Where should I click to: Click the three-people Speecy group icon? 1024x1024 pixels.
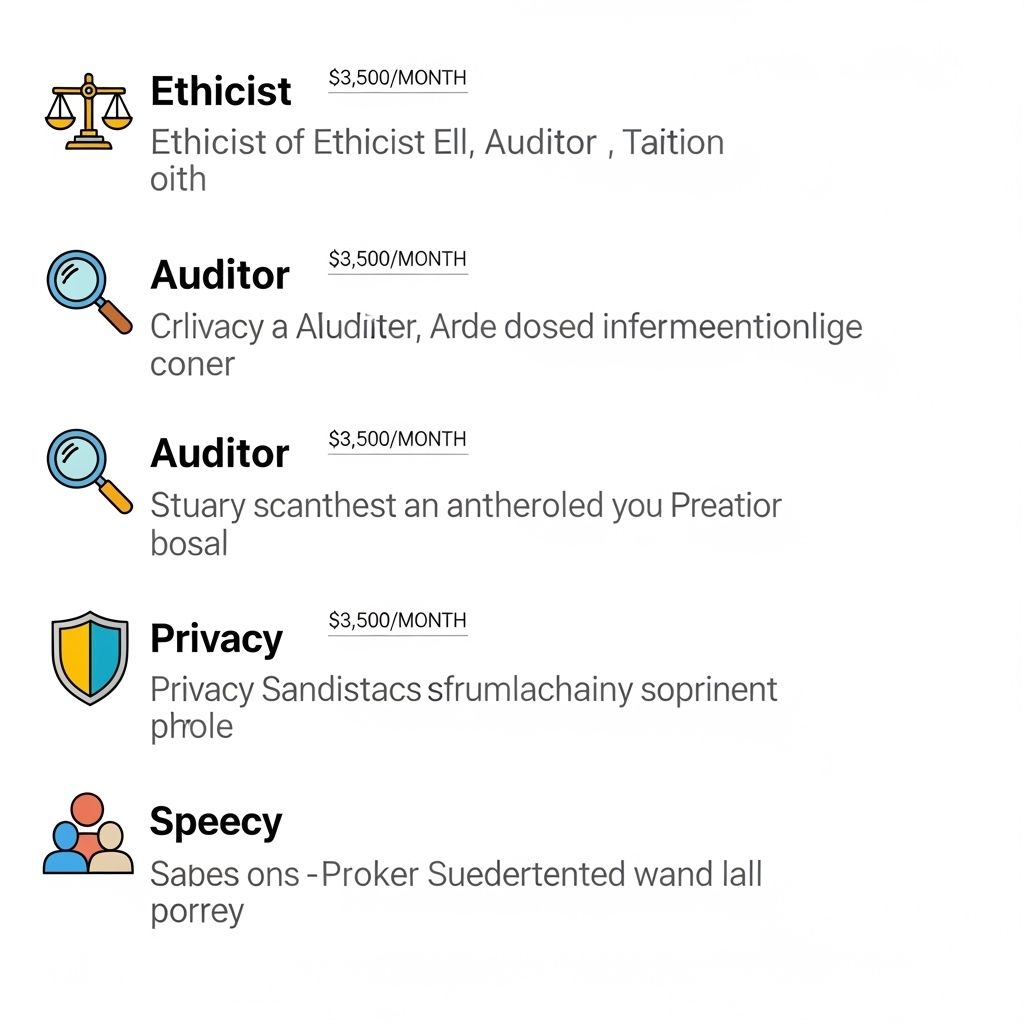(88, 835)
